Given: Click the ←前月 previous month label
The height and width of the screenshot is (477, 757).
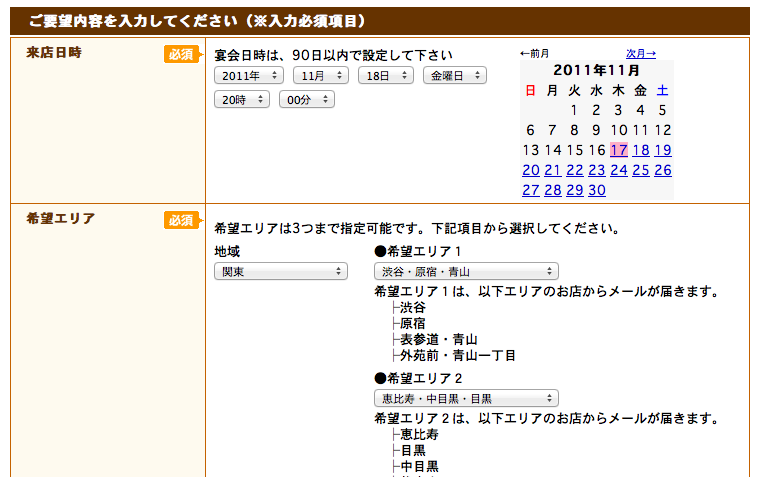Looking at the screenshot, I should 534,54.
